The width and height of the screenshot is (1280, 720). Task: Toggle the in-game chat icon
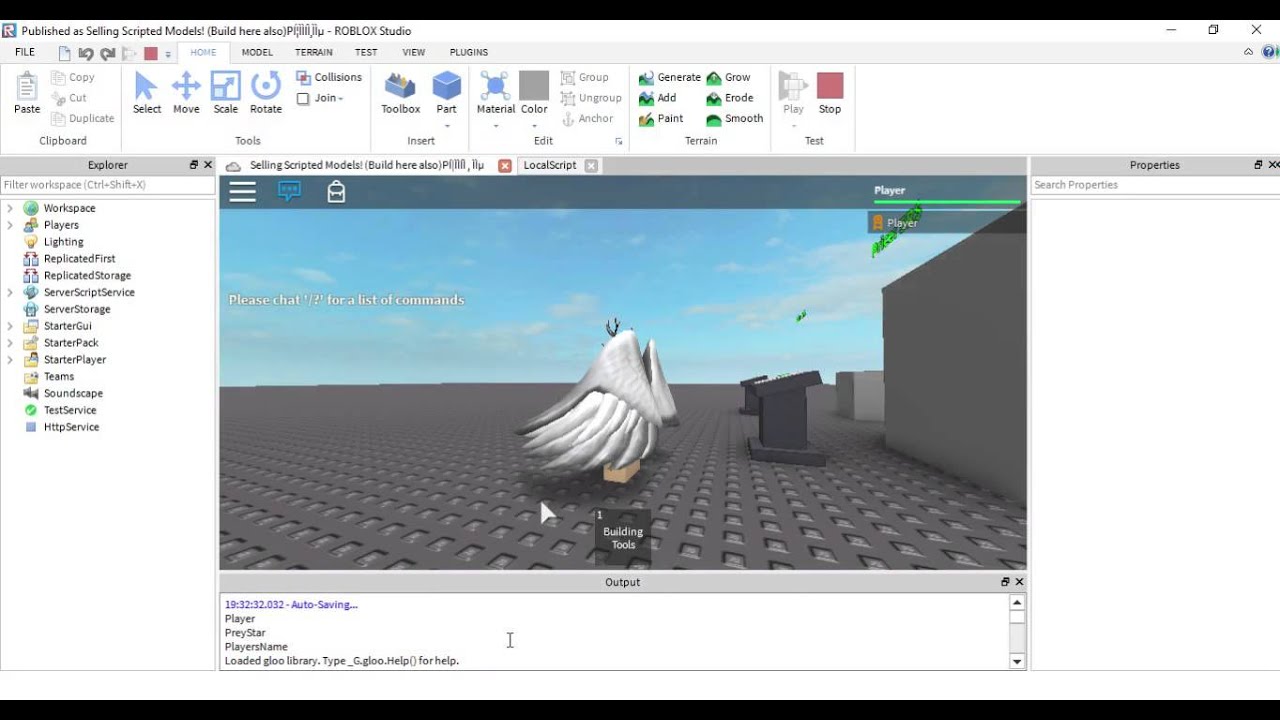[x=289, y=191]
